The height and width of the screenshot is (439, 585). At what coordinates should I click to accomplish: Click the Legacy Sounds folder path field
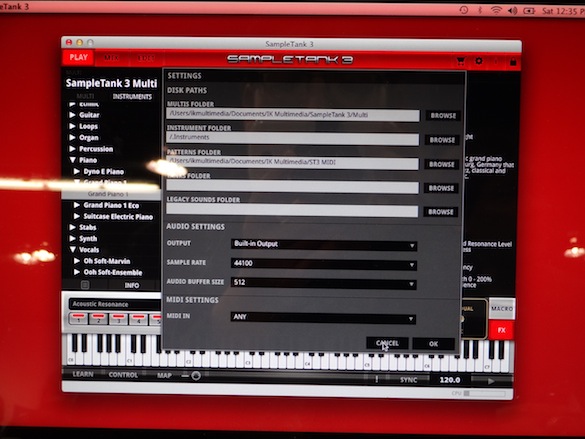(292, 211)
